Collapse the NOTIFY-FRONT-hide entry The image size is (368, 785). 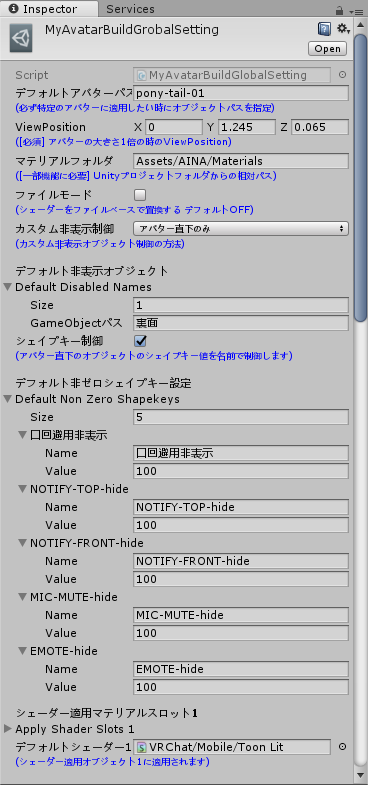23,543
